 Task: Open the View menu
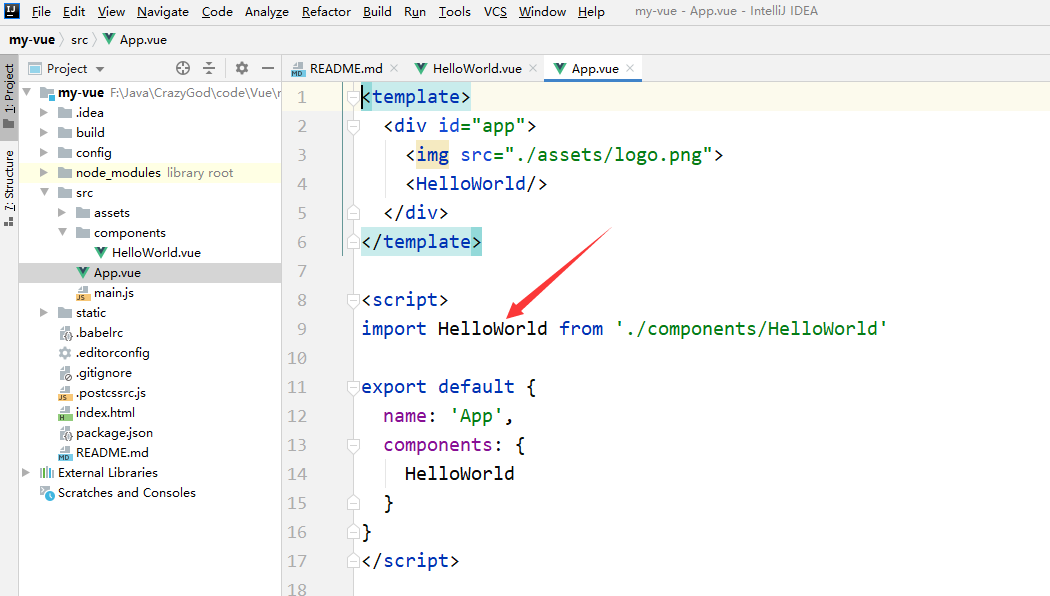coord(111,11)
